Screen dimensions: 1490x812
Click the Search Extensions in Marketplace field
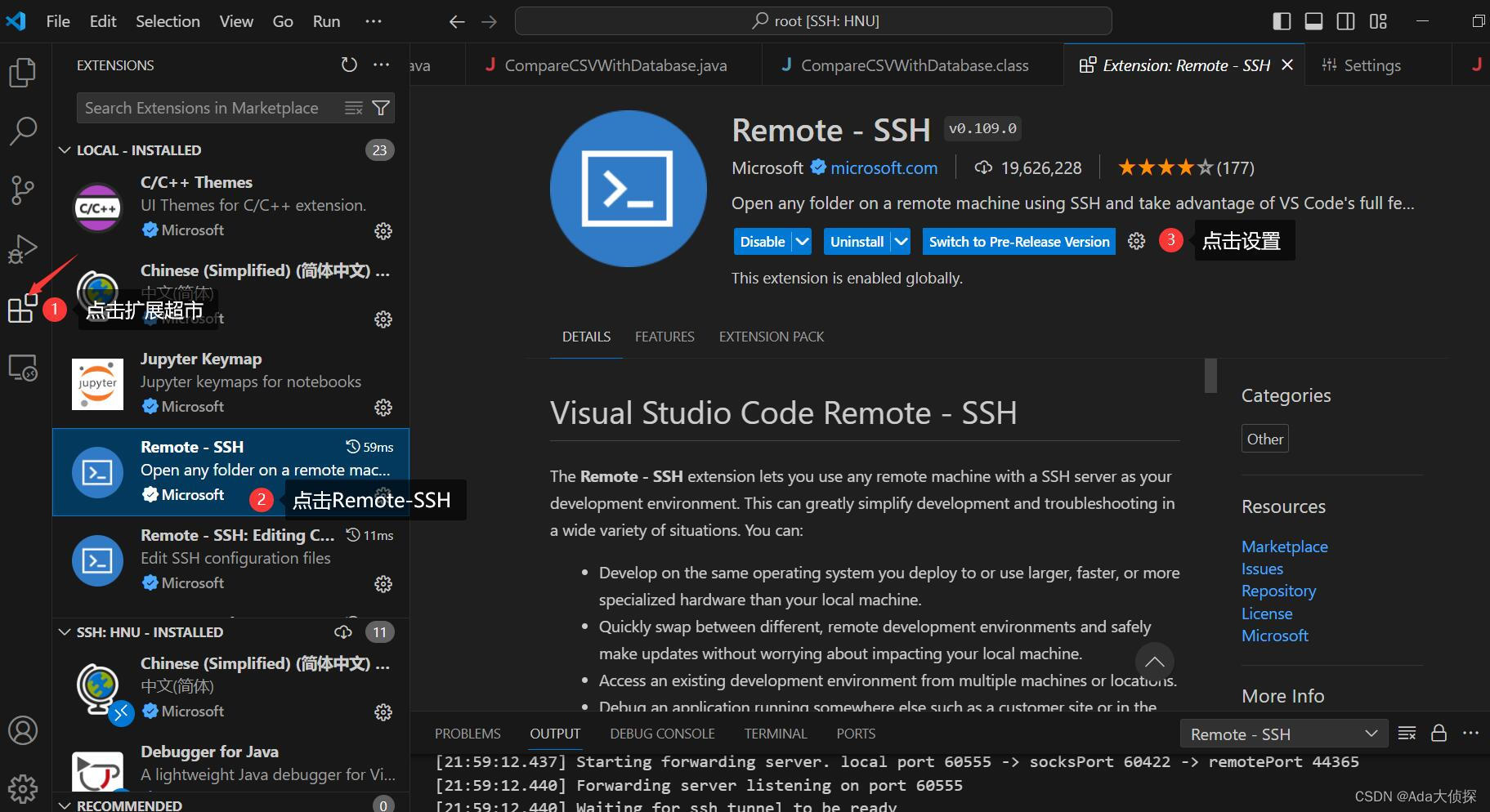pos(204,107)
